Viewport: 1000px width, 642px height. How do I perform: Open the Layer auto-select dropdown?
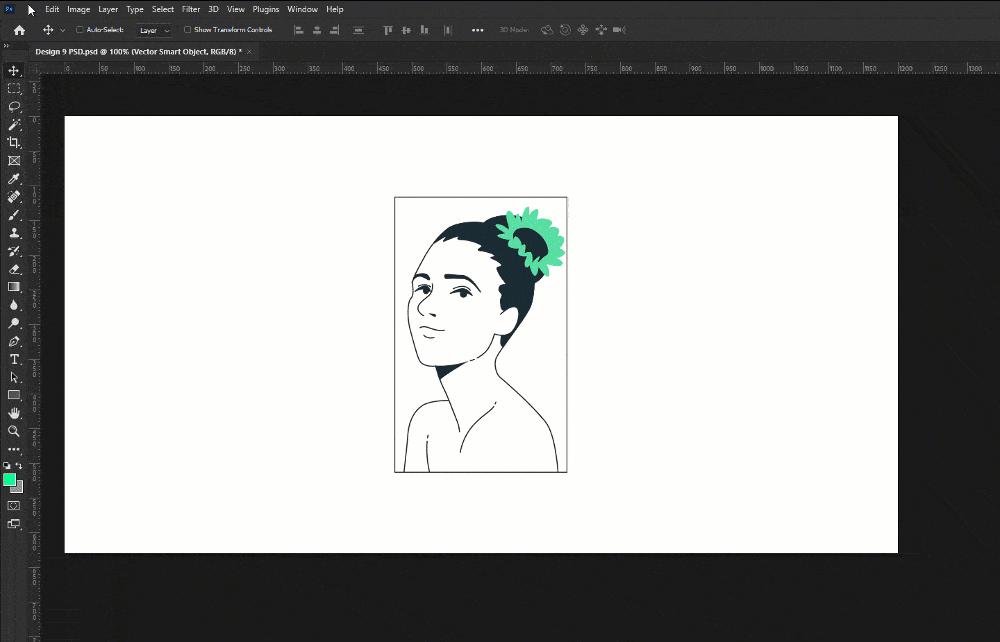click(x=154, y=30)
